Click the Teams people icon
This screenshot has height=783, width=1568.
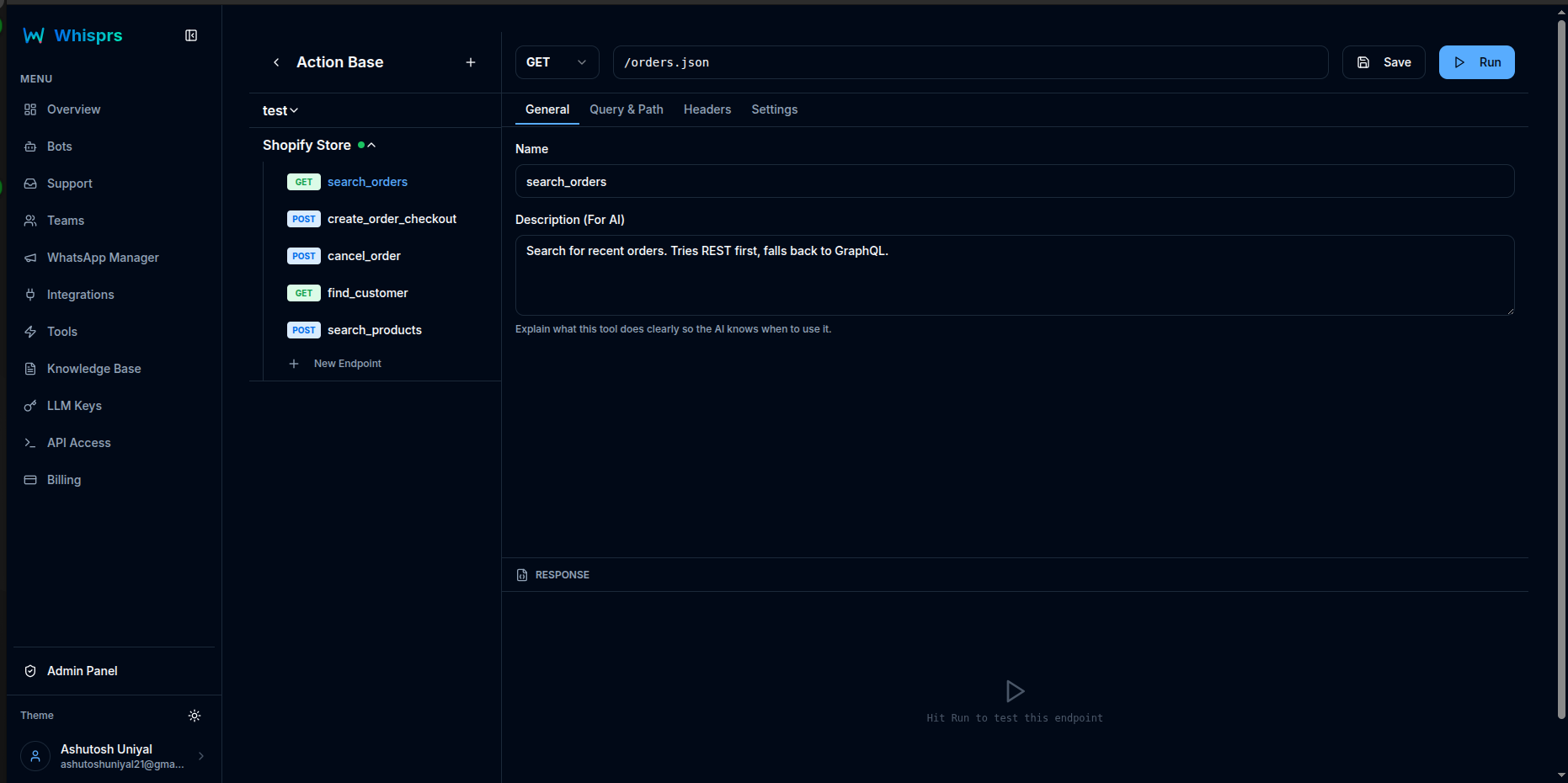(x=30, y=221)
